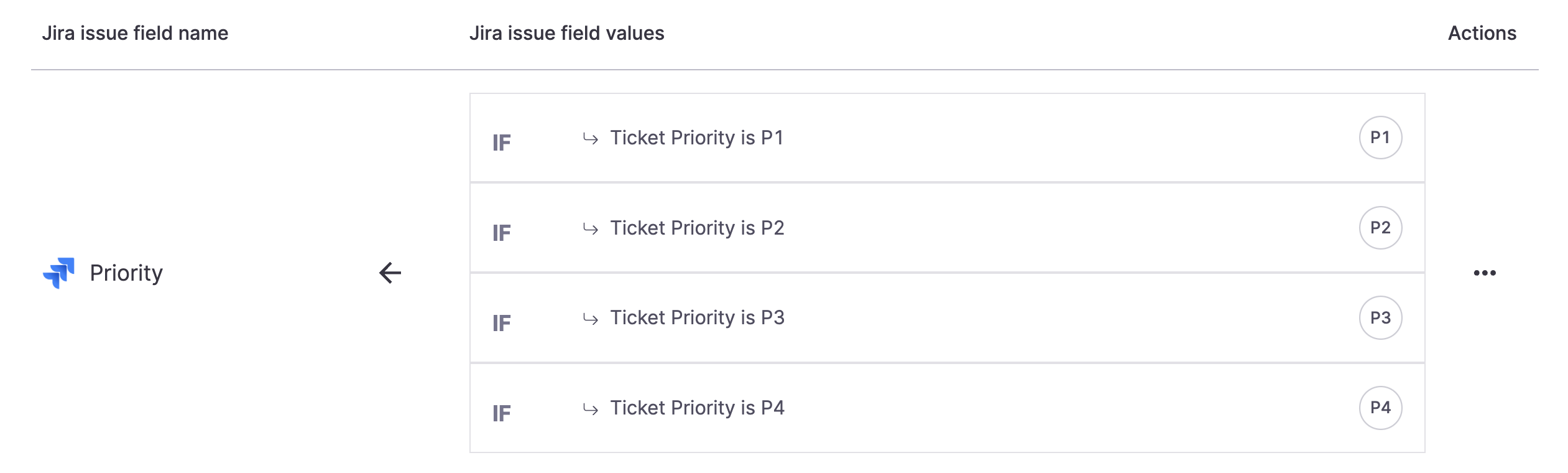
Task: Click the arrow icon before Ticket Priority is P2
Action: [591, 228]
